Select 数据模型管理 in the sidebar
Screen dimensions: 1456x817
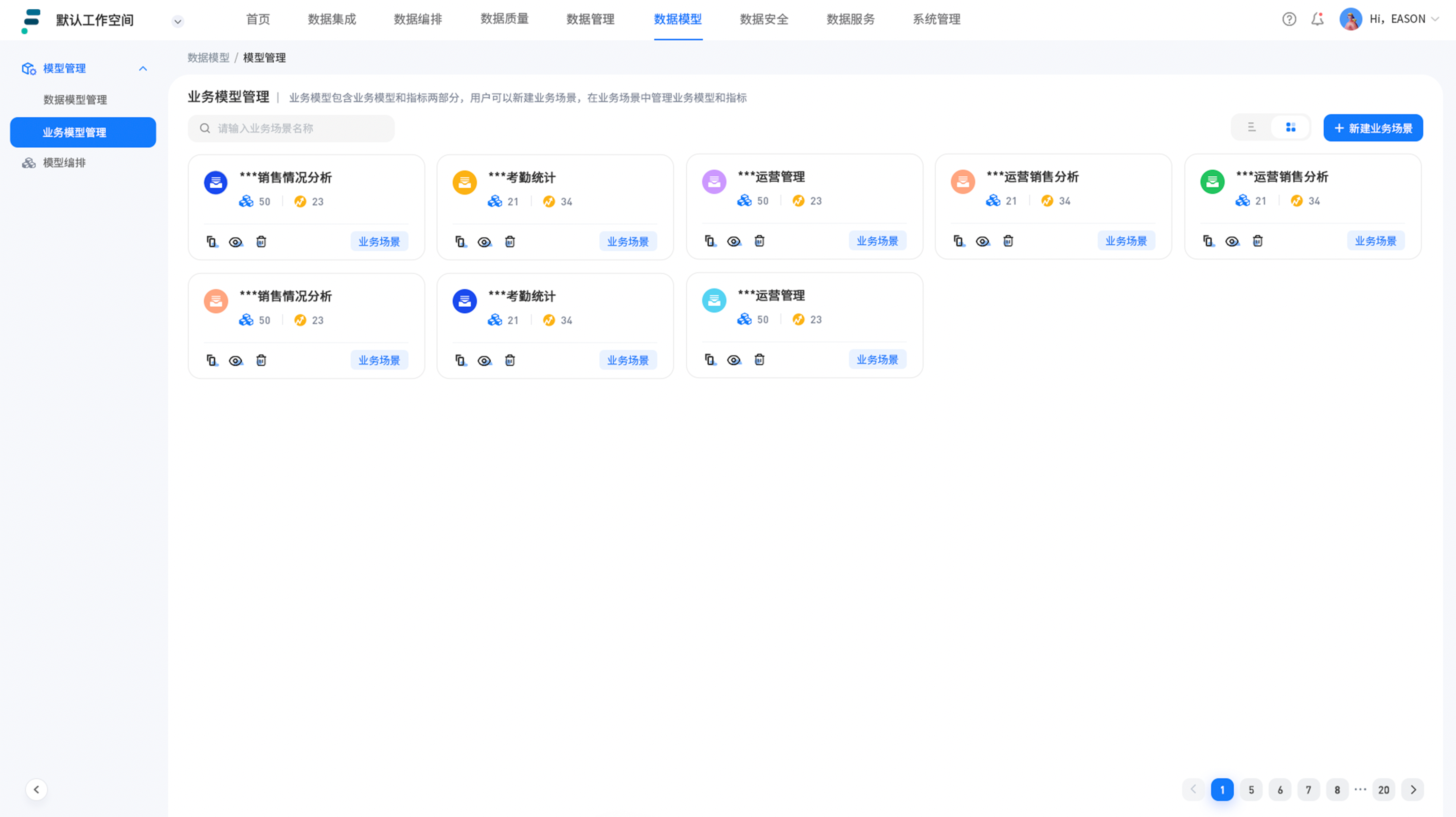(x=75, y=99)
